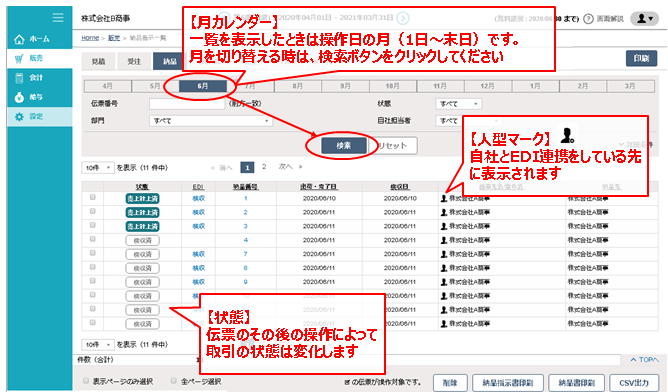Screen dimensions: 668x392
Task: Open the 状態 filter dropdown
Action: [x=458, y=104]
